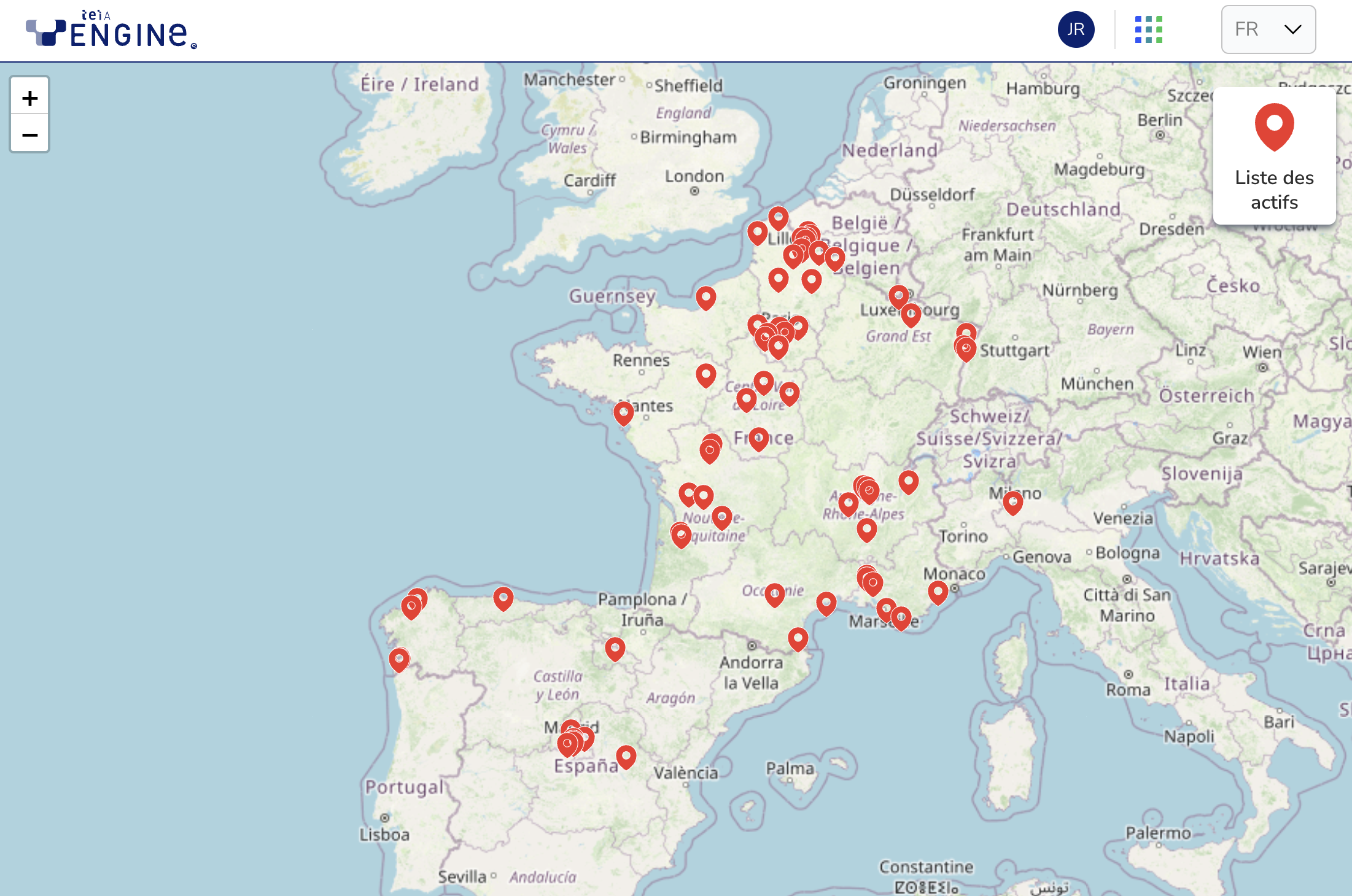Click the marker near Monaco
The width and height of the screenshot is (1352, 896).
[938, 592]
